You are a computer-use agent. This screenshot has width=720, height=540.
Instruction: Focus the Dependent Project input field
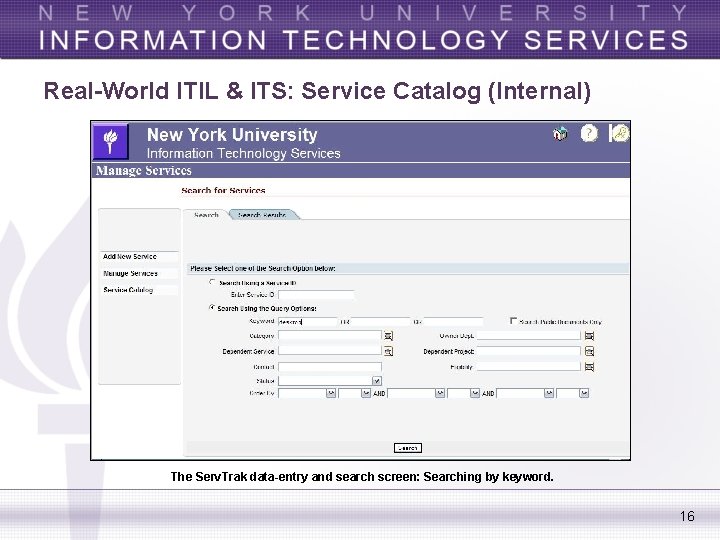pyautogui.click(x=529, y=351)
